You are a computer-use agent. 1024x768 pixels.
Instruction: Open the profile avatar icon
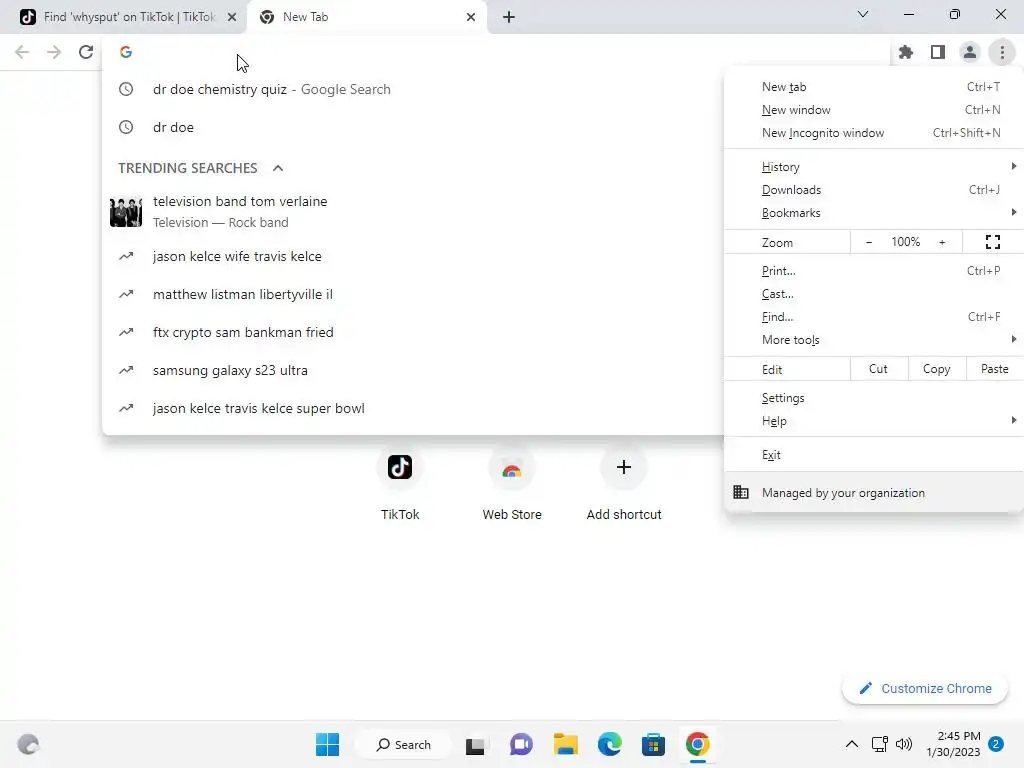(970, 52)
